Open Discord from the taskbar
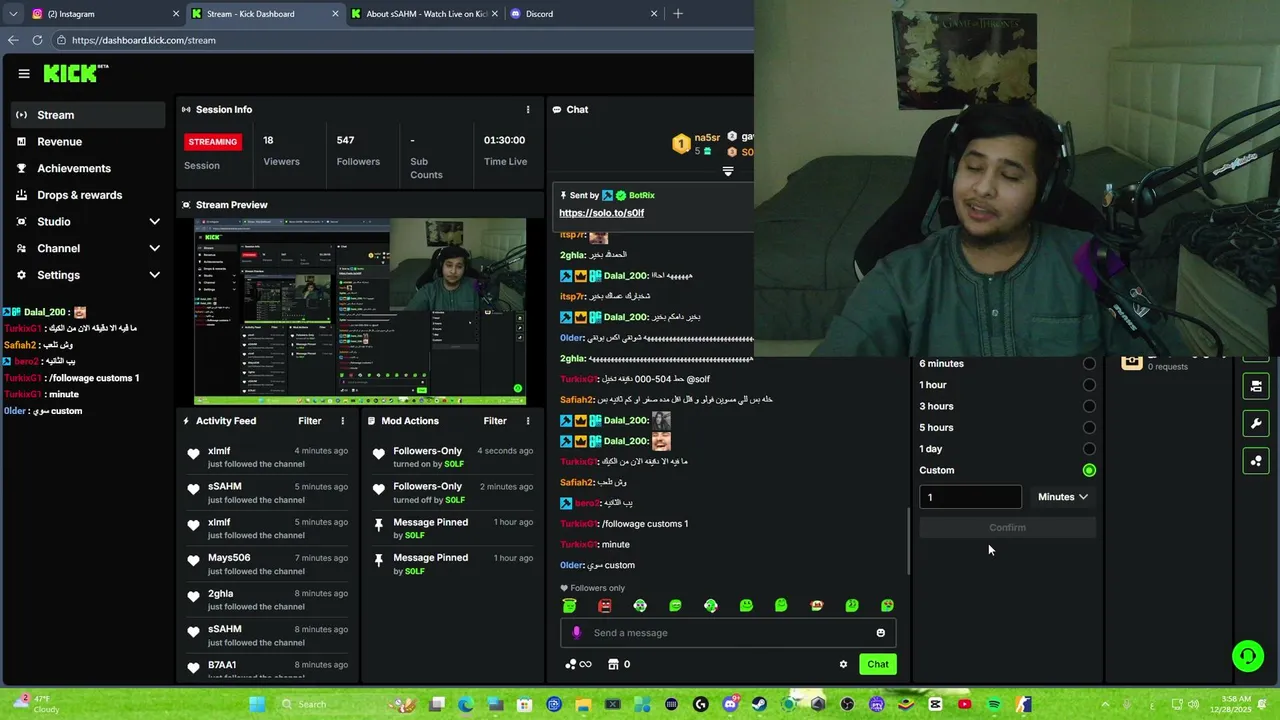The width and height of the screenshot is (1280, 720). point(730,704)
